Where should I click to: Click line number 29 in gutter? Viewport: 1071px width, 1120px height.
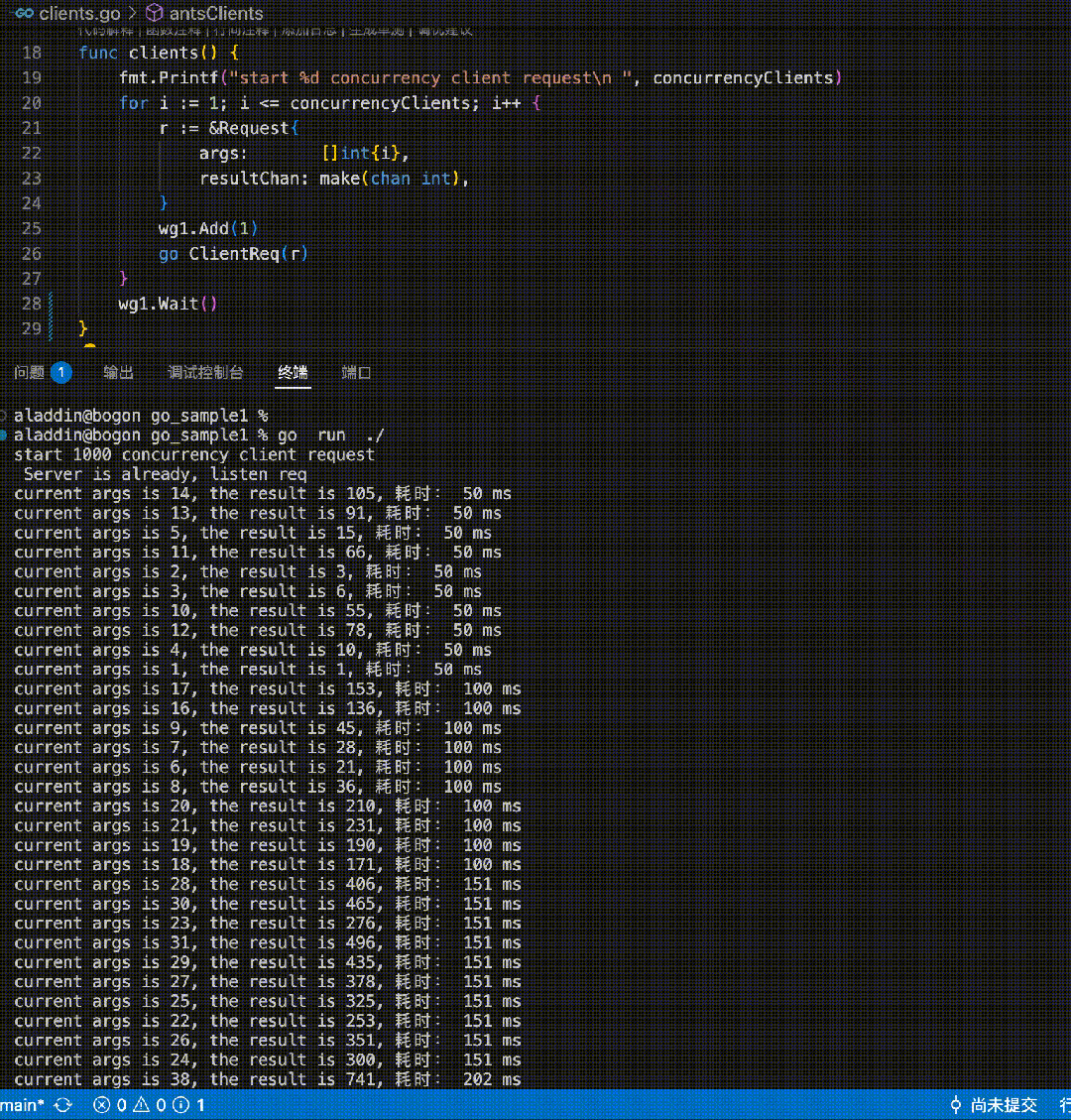click(32, 328)
